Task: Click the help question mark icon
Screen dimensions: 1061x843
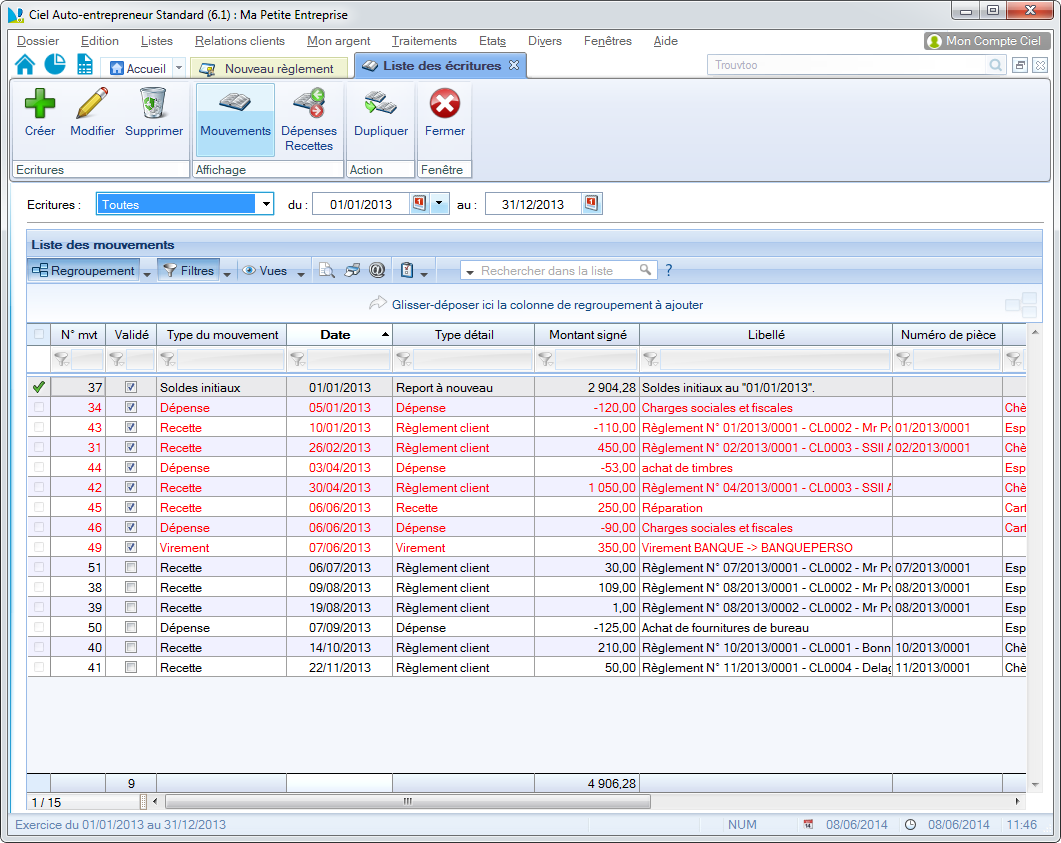Action: tap(669, 271)
